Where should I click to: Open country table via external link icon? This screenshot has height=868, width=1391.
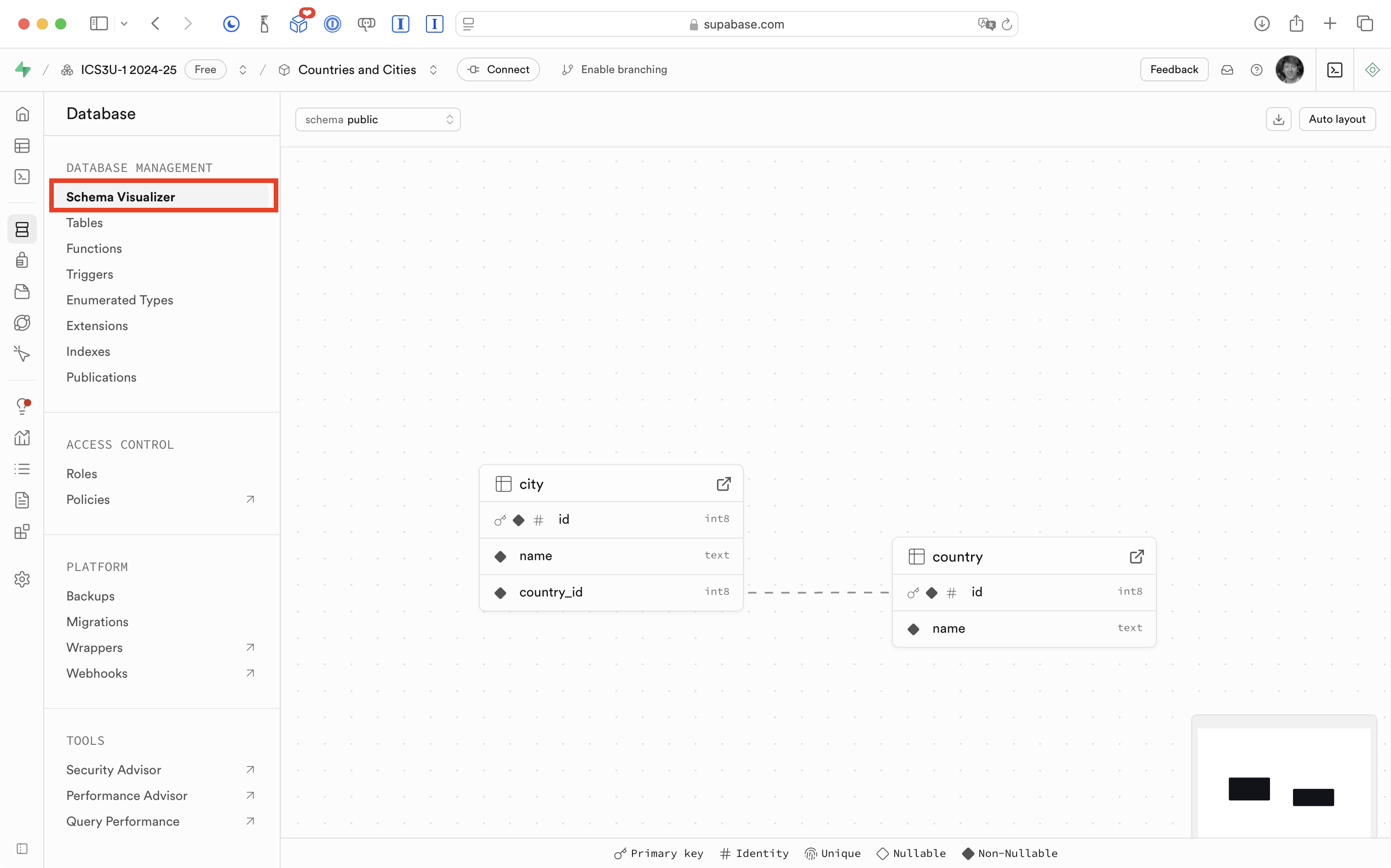[x=1137, y=557]
